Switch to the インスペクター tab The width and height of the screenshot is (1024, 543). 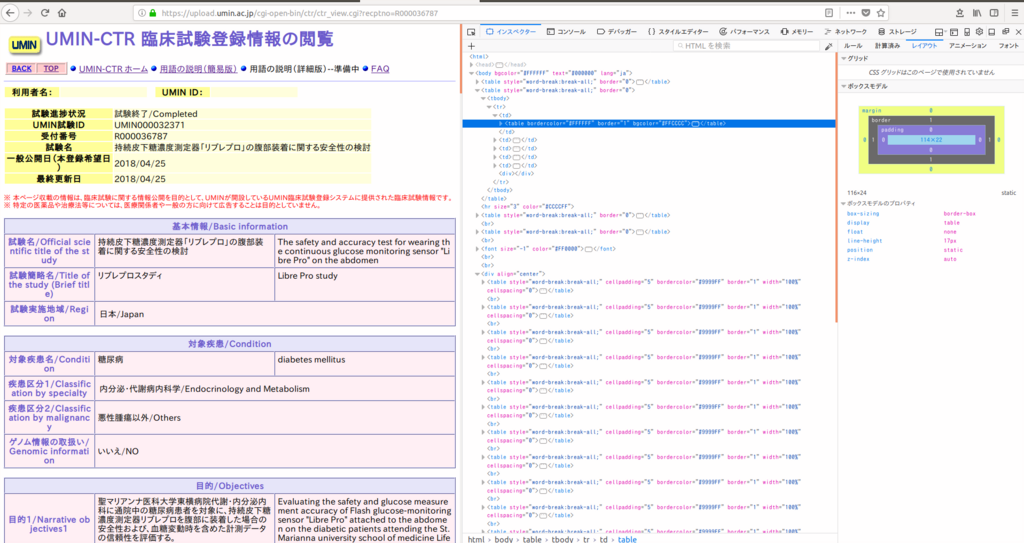511,31
